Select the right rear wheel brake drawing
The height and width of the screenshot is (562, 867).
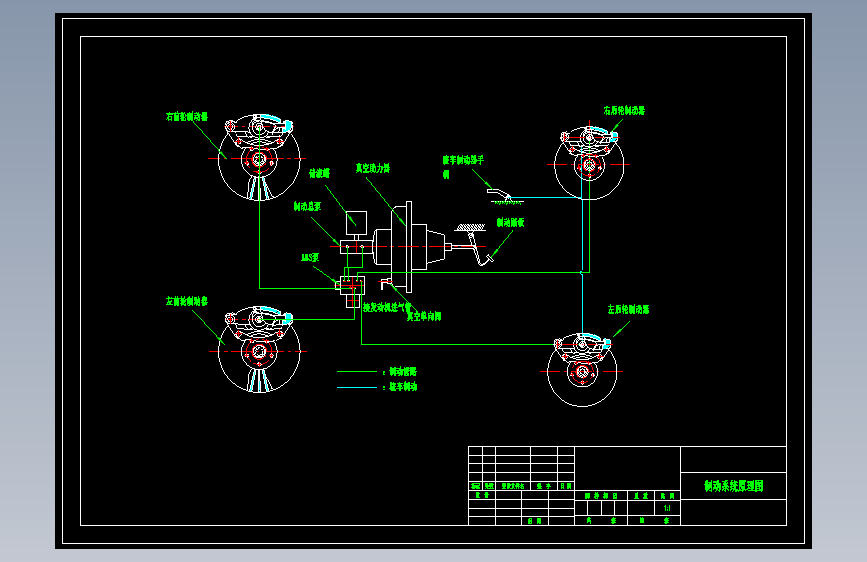pos(589,163)
